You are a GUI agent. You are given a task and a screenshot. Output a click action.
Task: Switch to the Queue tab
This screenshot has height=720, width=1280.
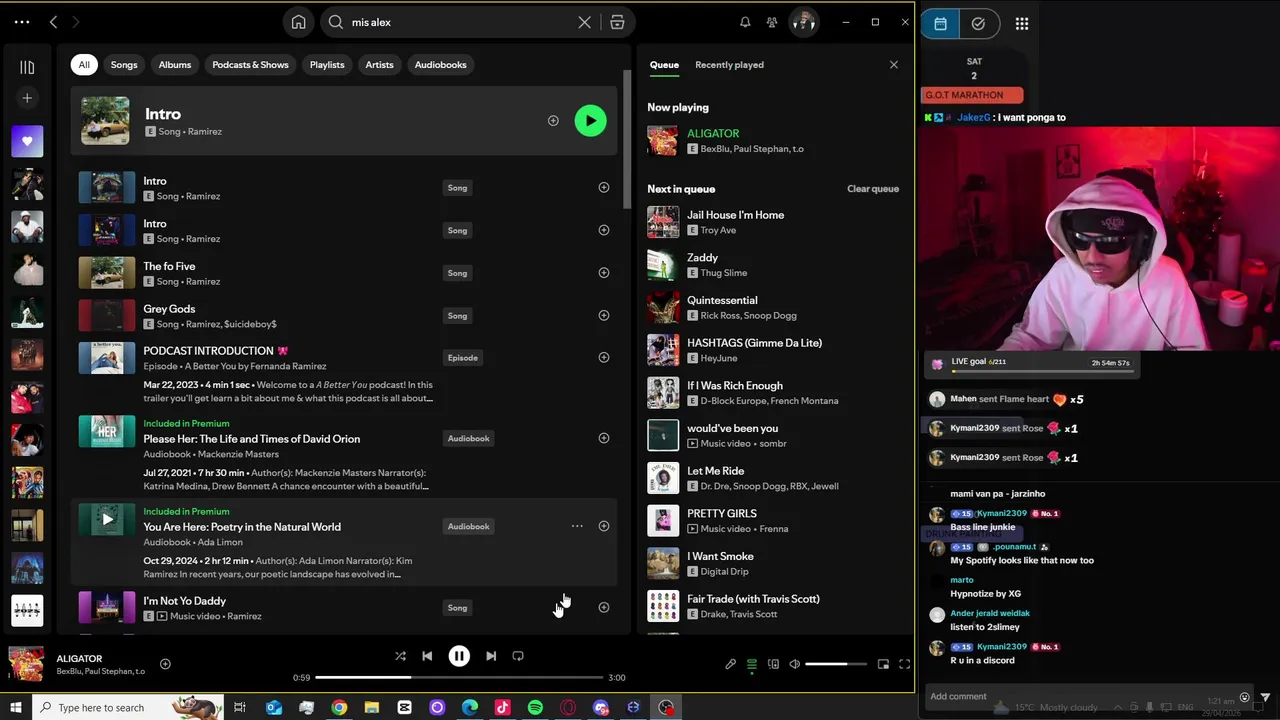point(664,65)
